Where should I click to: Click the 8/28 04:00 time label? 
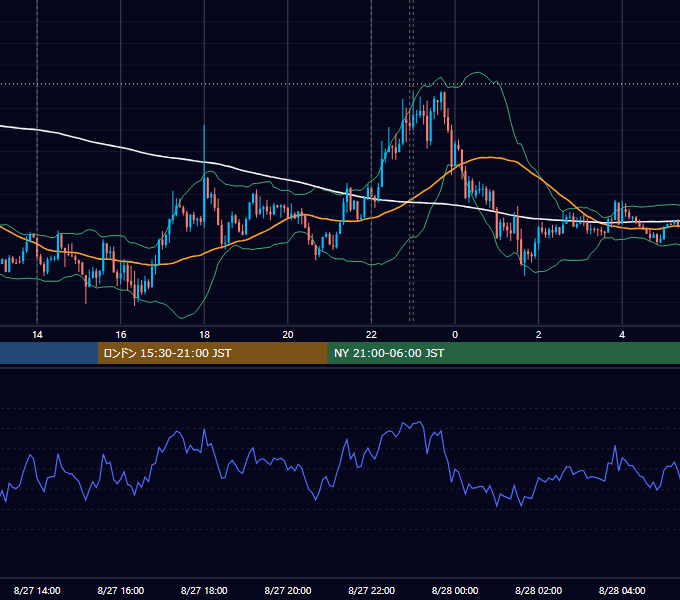622,590
